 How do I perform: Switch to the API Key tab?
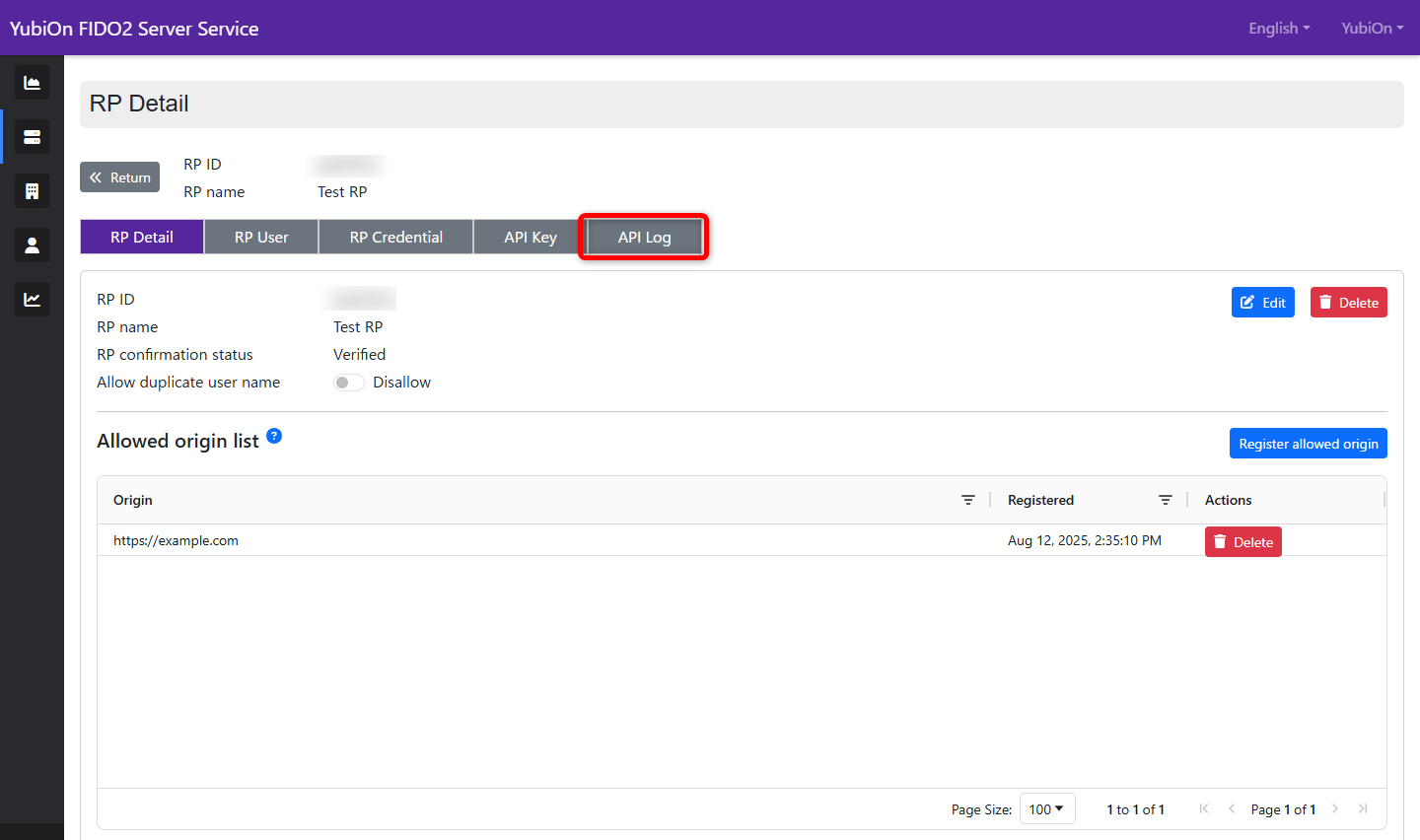(531, 237)
